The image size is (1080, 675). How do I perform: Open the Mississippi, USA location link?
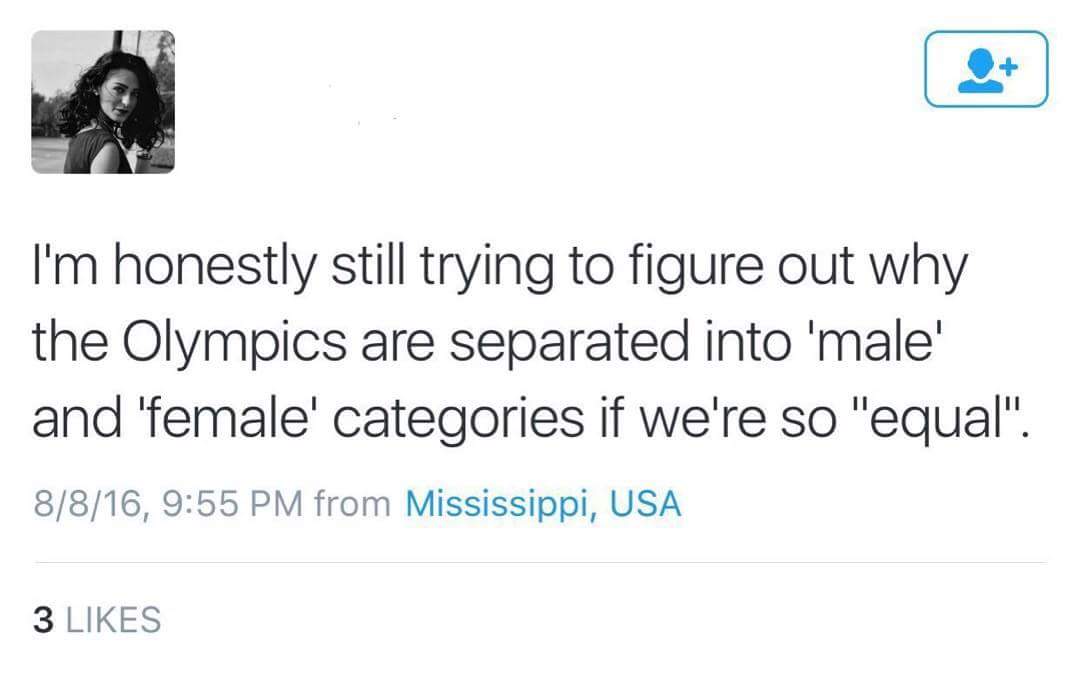tap(543, 503)
